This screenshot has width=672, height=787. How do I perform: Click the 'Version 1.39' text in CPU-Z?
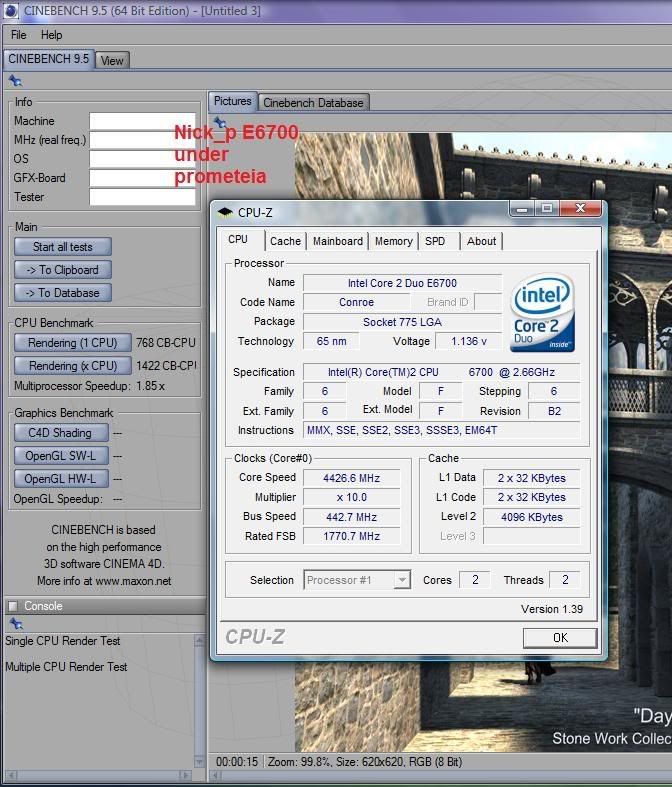(552, 609)
